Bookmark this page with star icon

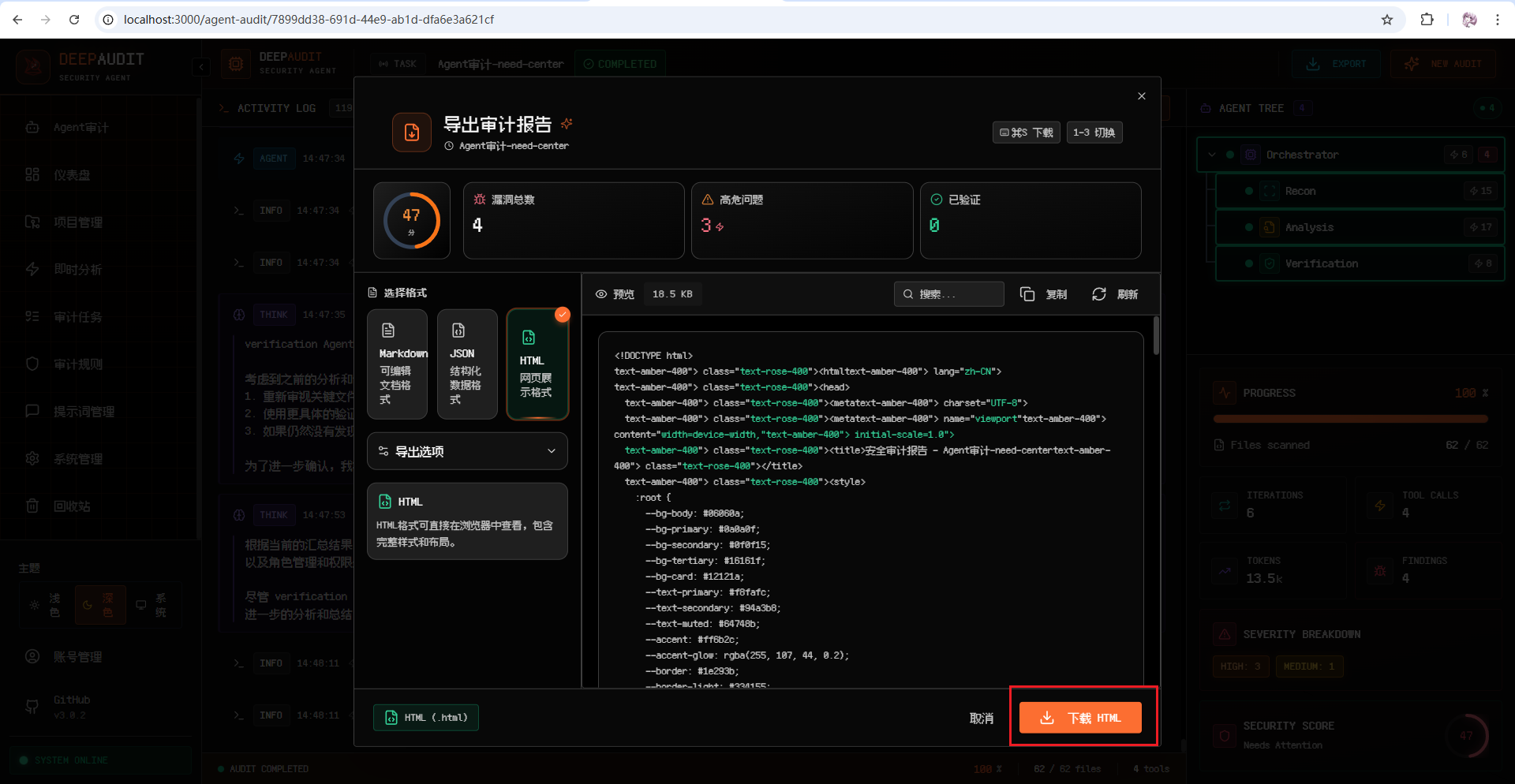[1387, 20]
